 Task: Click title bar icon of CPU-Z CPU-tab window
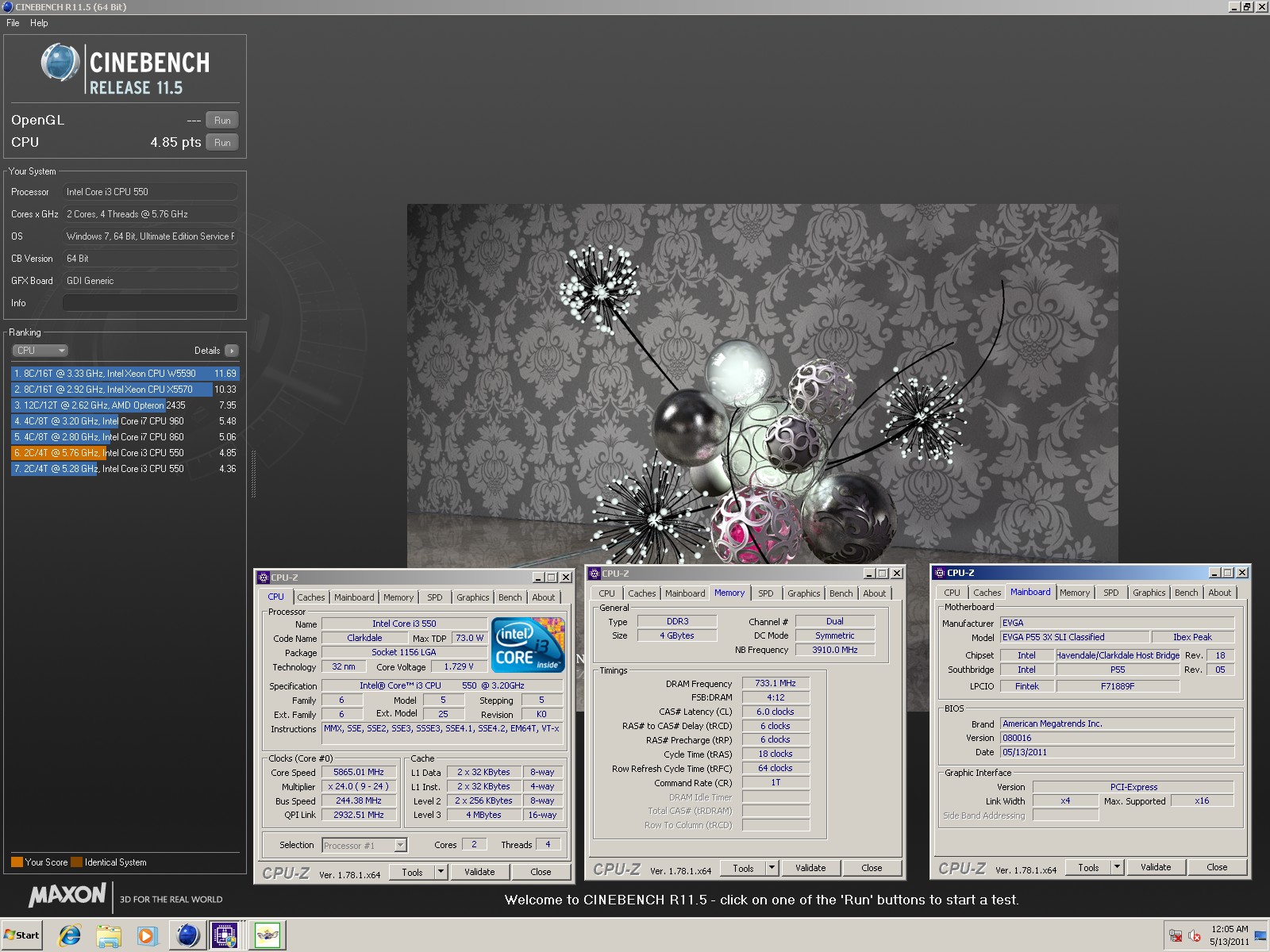point(264,578)
